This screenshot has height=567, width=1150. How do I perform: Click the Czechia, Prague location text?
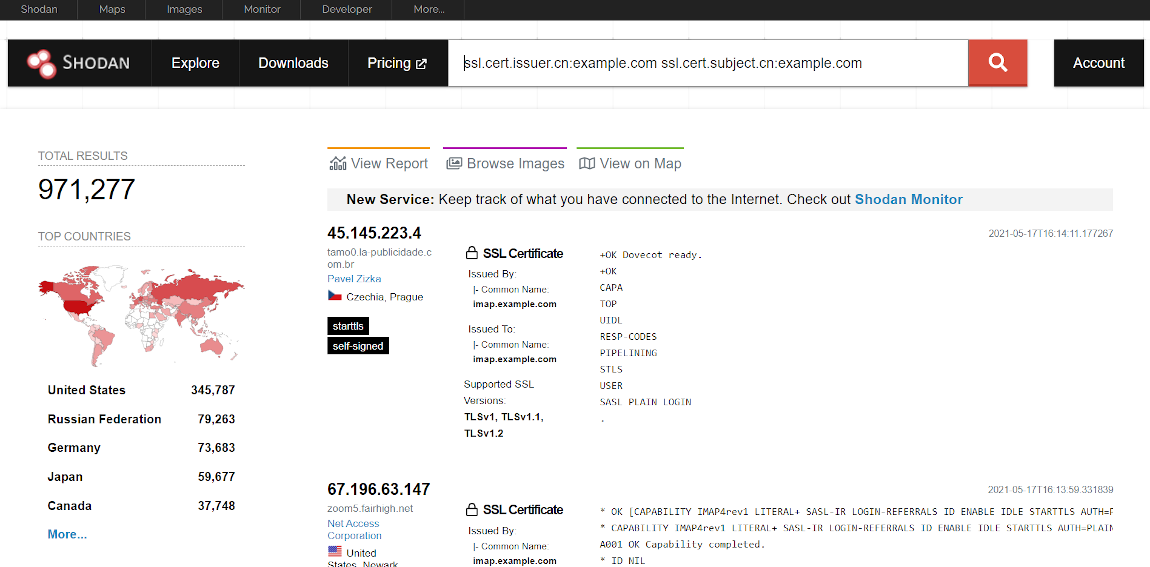(384, 297)
